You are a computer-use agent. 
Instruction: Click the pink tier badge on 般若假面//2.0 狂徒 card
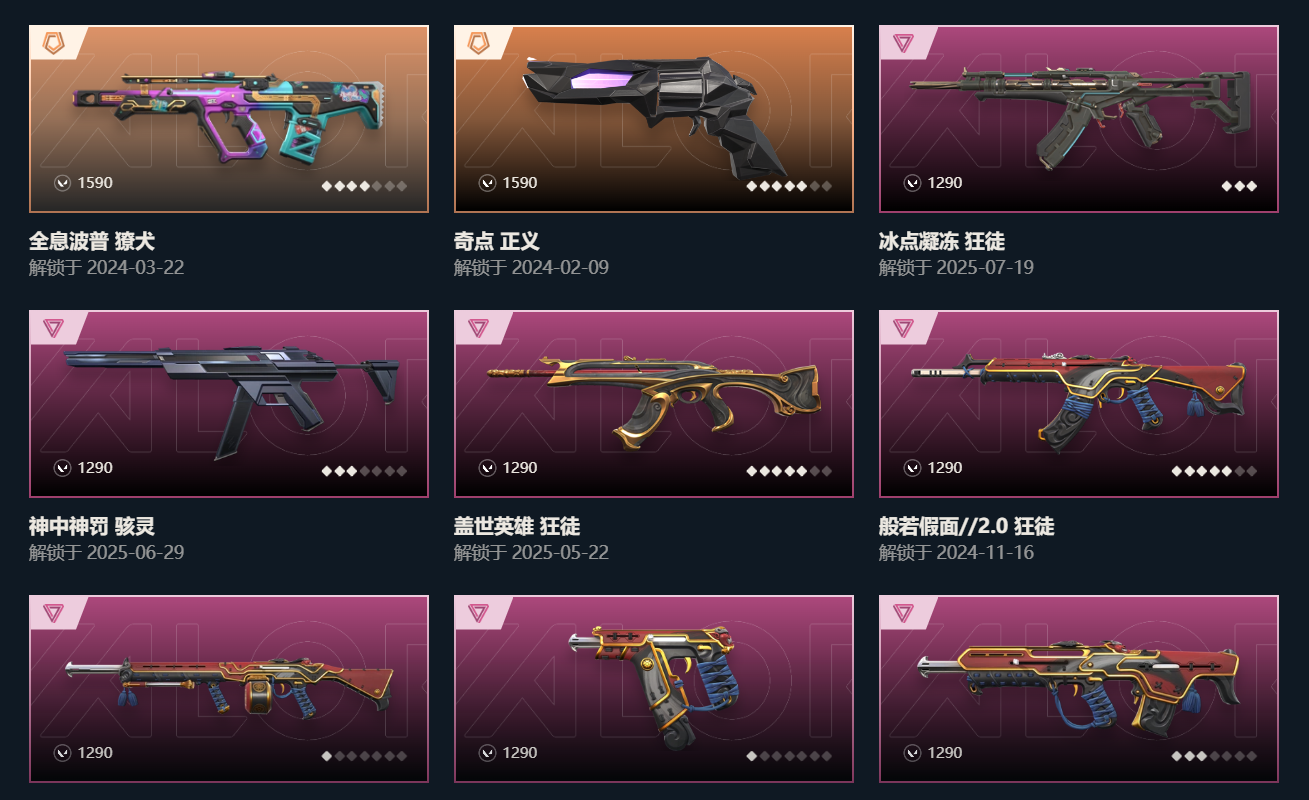tap(903, 328)
